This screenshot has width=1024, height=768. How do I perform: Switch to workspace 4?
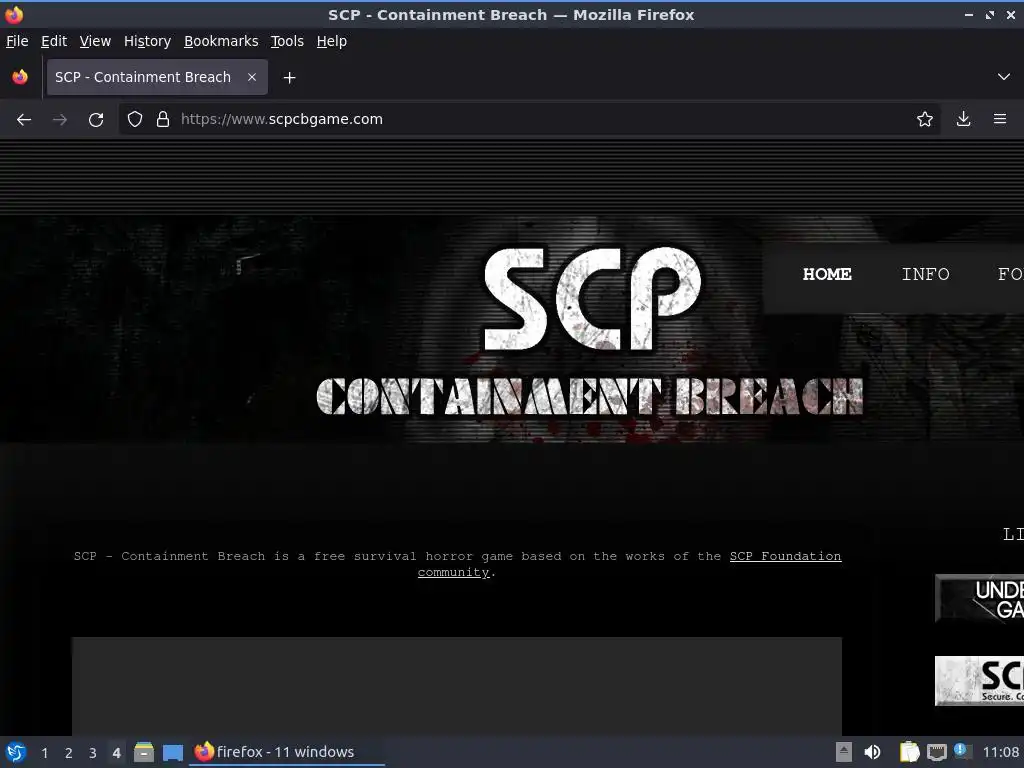[116, 753]
